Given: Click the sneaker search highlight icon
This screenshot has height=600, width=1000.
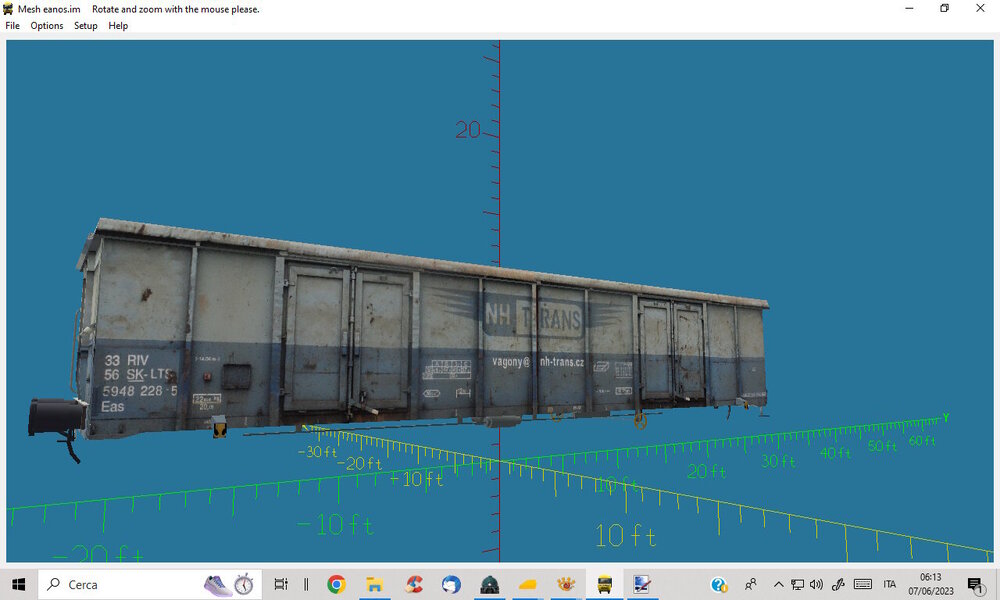Looking at the screenshot, I should pos(217,585).
